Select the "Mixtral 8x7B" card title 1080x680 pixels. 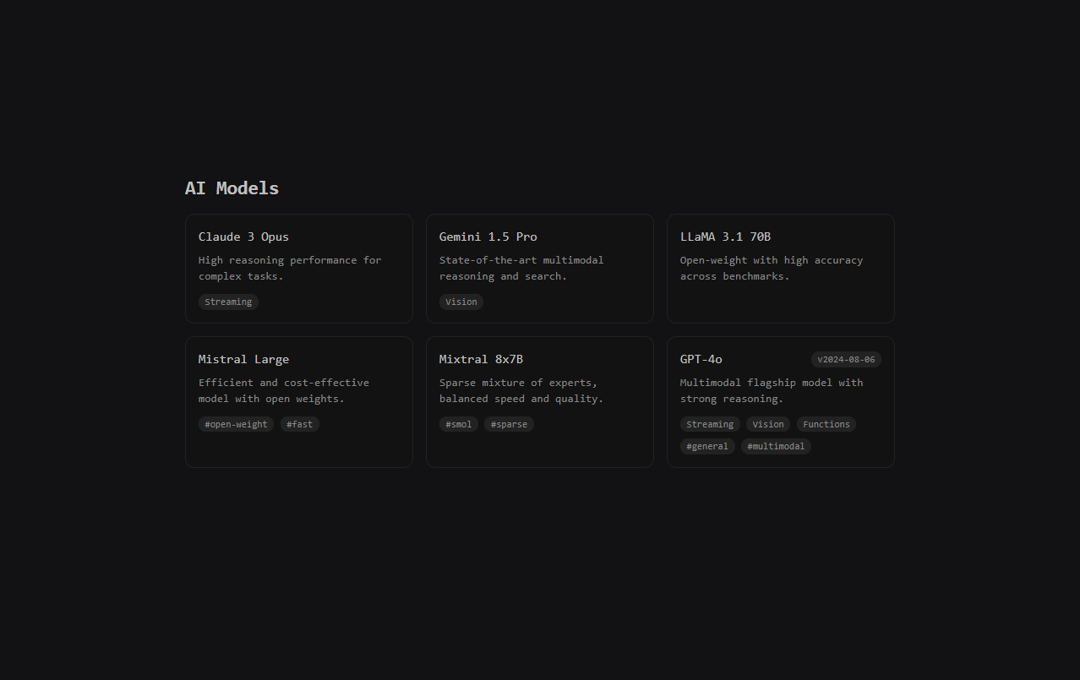point(481,359)
